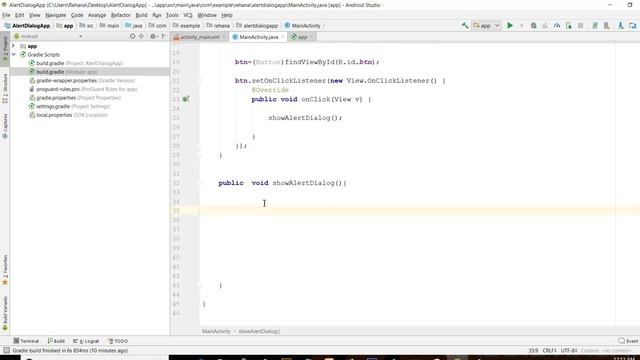Open the File menu
This screenshot has height=360, width=640.
(x=6, y=15)
